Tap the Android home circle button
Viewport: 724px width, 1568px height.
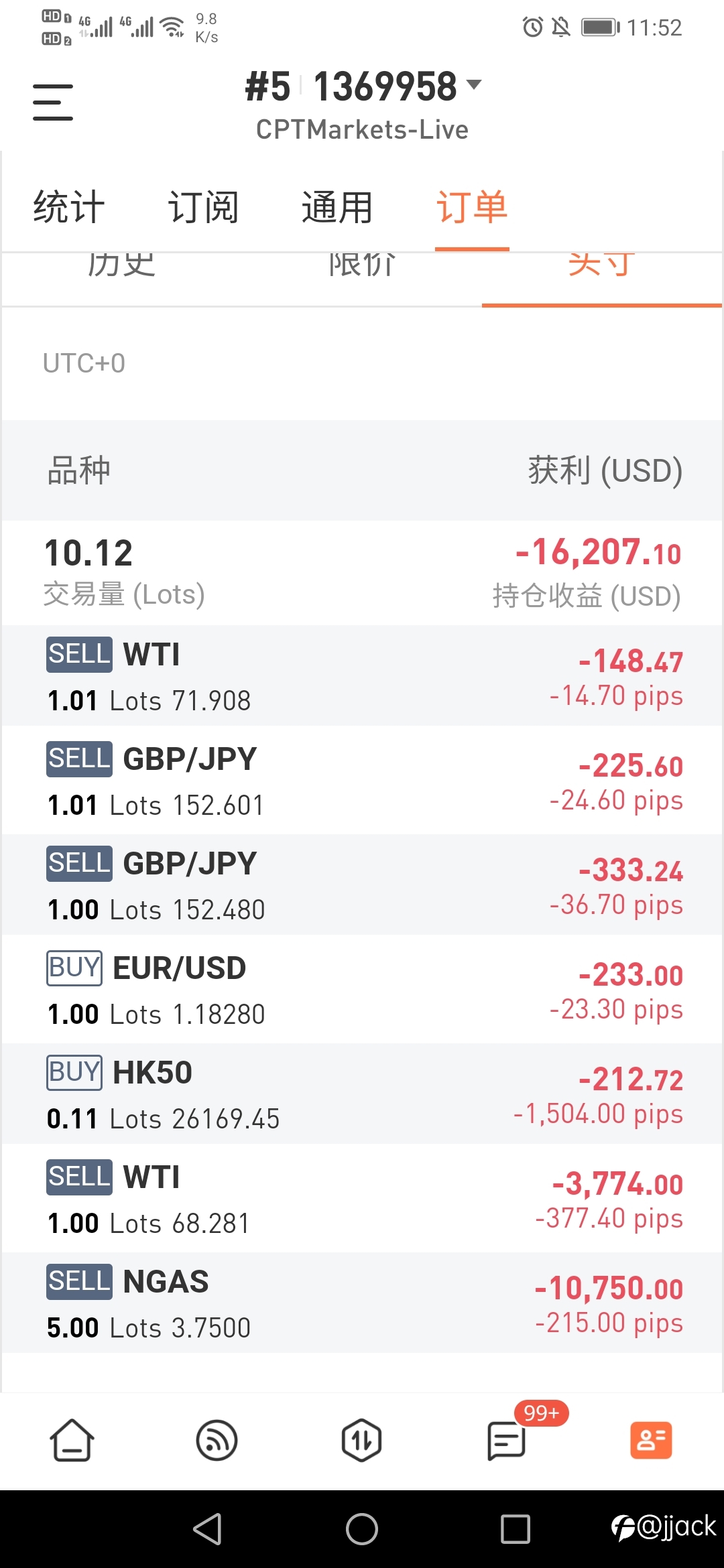click(x=362, y=1529)
